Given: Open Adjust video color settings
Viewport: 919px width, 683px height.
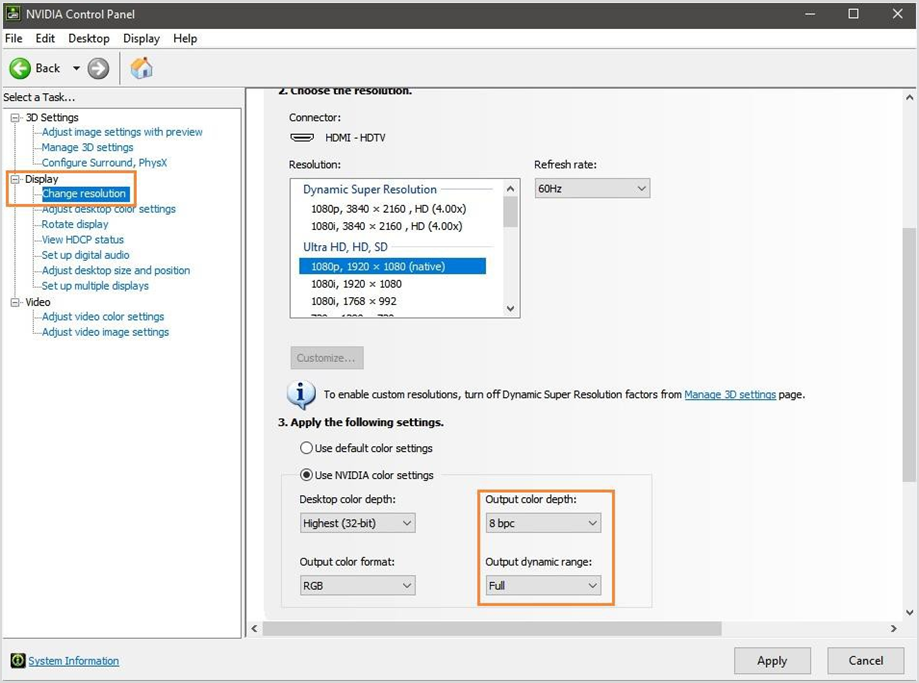Looking at the screenshot, I should [103, 317].
